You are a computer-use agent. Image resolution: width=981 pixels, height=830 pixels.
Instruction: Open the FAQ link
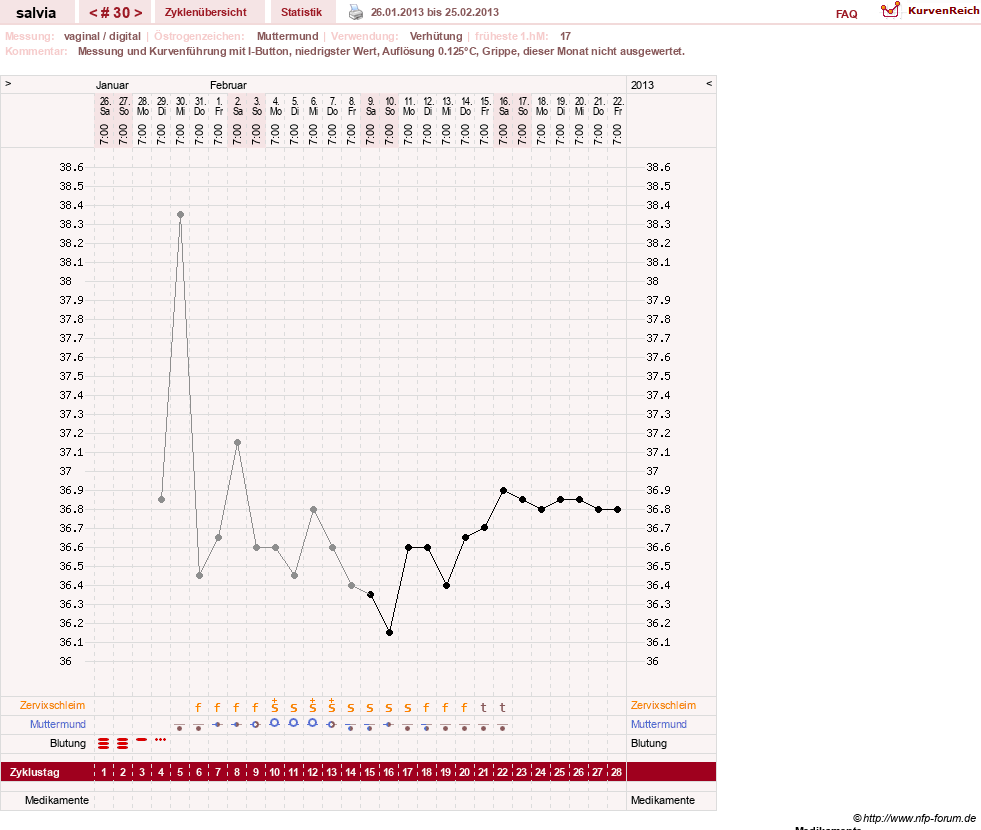pos(846,14)
